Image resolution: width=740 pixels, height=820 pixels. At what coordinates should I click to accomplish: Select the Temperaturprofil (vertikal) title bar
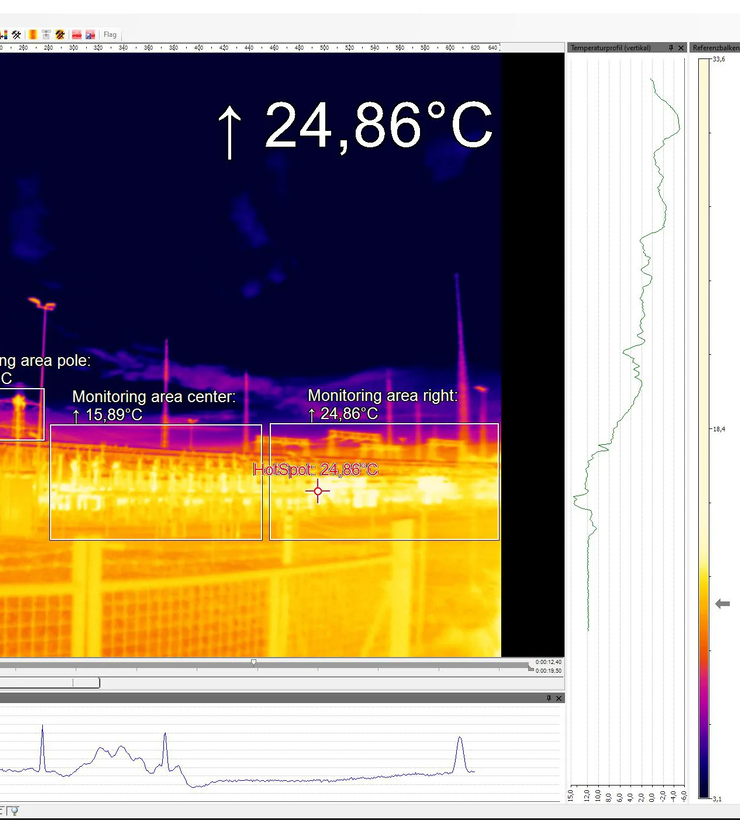[x=610, y=47]
